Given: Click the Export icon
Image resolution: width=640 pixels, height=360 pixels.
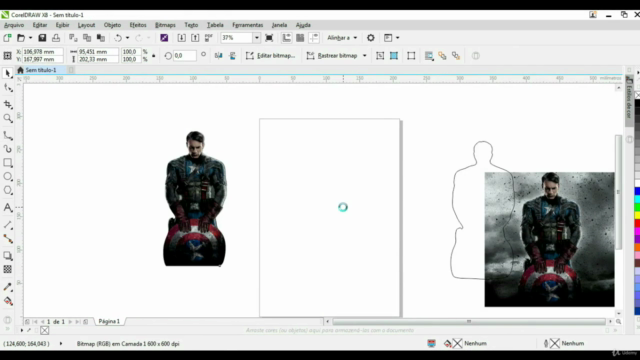Looking at the screenshot, I should (196, 38).
